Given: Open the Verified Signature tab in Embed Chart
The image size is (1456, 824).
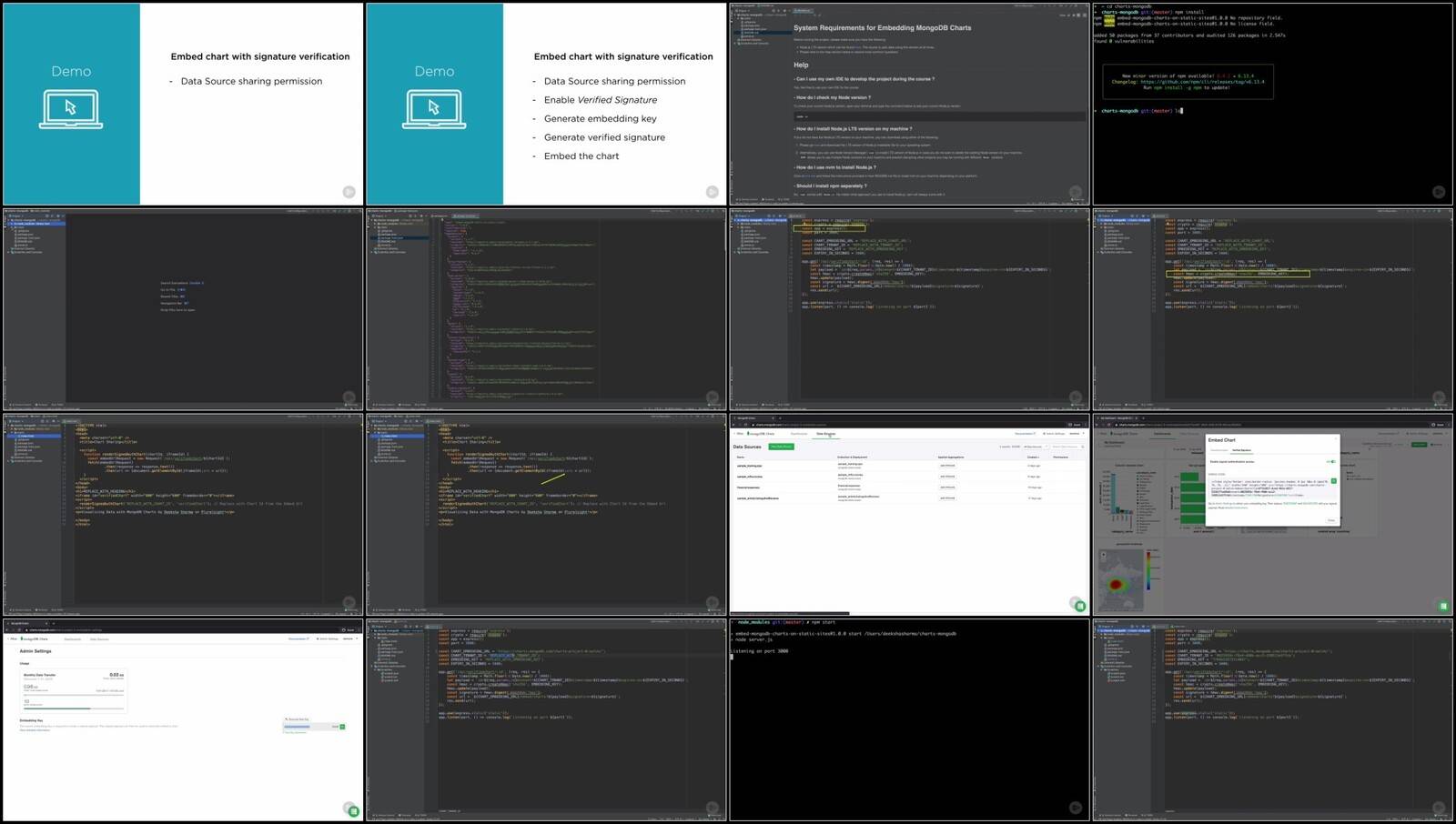Looking at the screenshot, I should point(1241,450).
